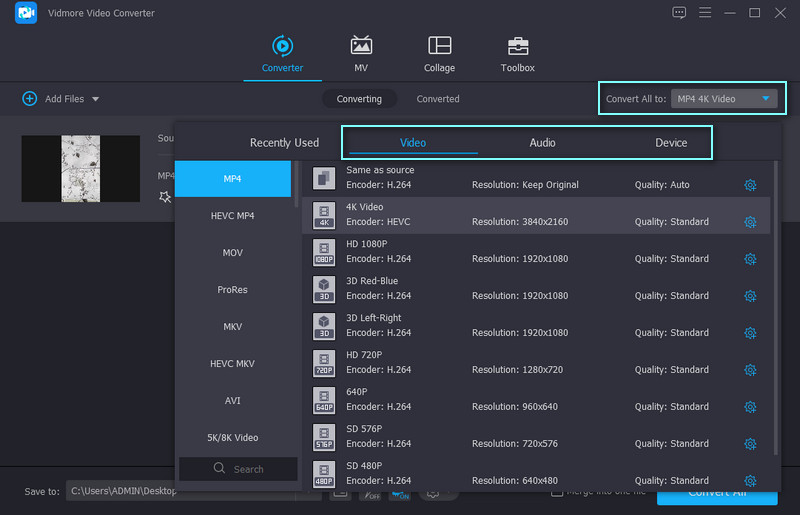Screen dimensions: 800x515
Task: Open settings gear for HD 1080P preset
Action: 750,259
